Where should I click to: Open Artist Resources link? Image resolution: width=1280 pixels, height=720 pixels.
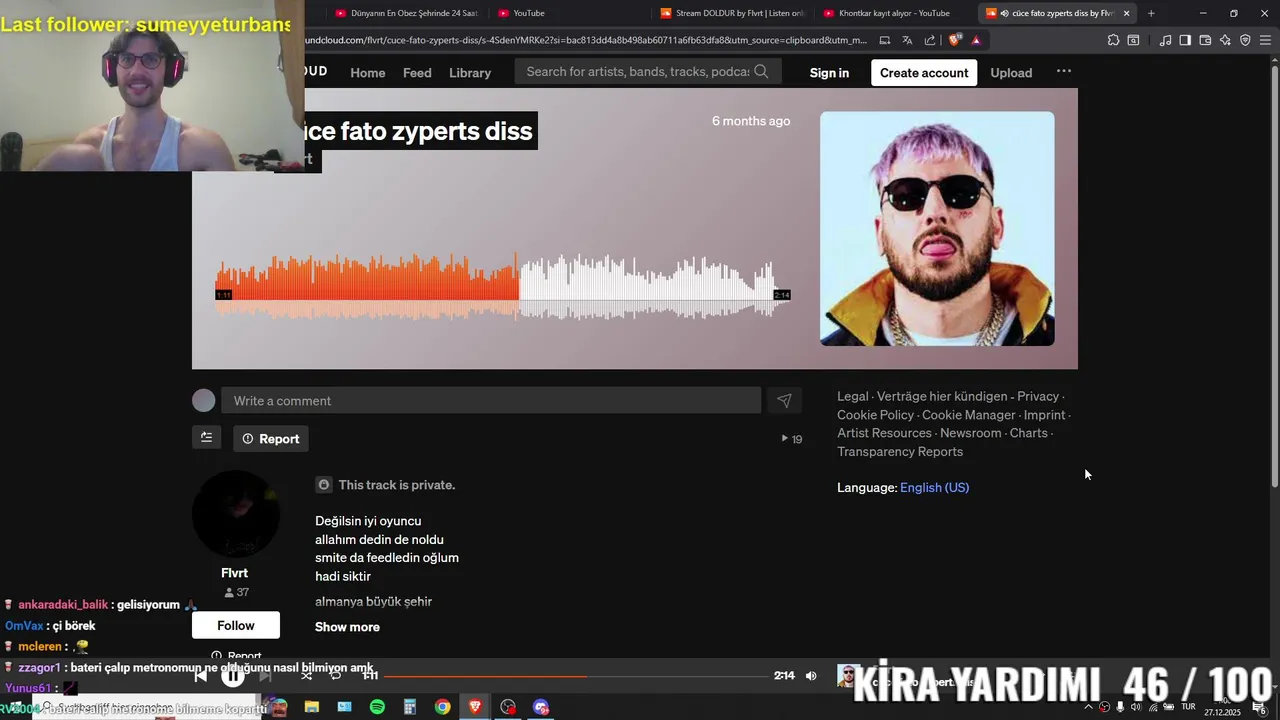pos(884,433)
